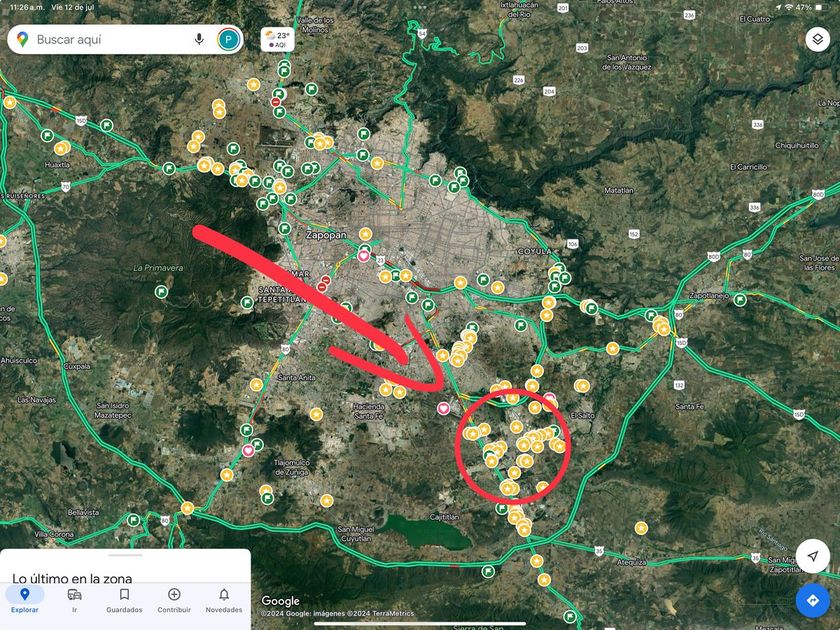840x630 pixels.
Task: Open the Guardados tab
Action: pyautogui.click(x=124, y=601)
